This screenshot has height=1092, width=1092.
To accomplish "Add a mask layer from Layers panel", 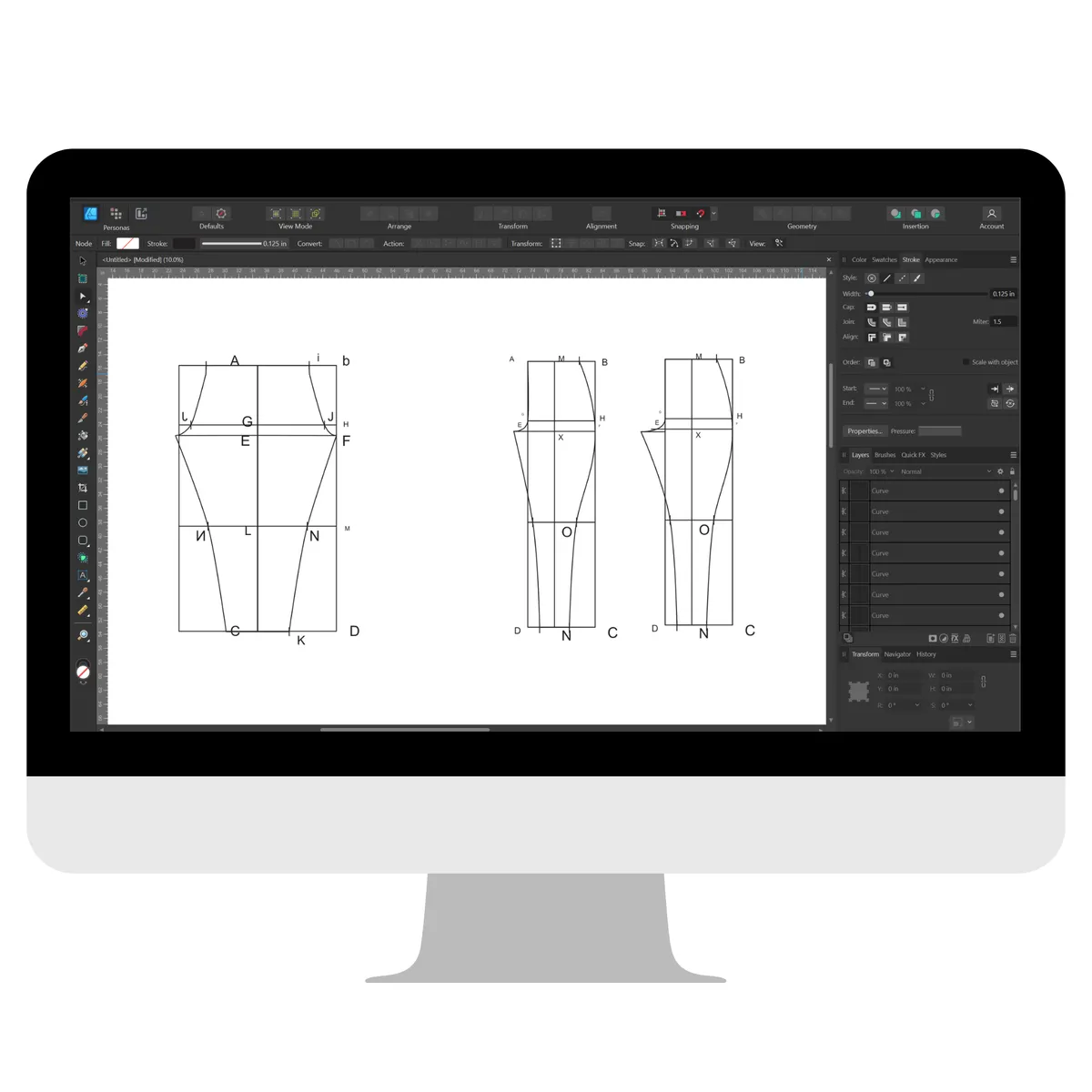I will click(932, 639).
